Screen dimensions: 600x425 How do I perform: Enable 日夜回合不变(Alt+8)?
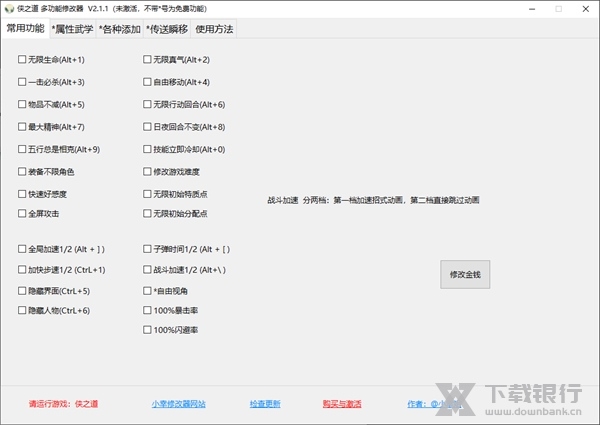tap(184, 127)
